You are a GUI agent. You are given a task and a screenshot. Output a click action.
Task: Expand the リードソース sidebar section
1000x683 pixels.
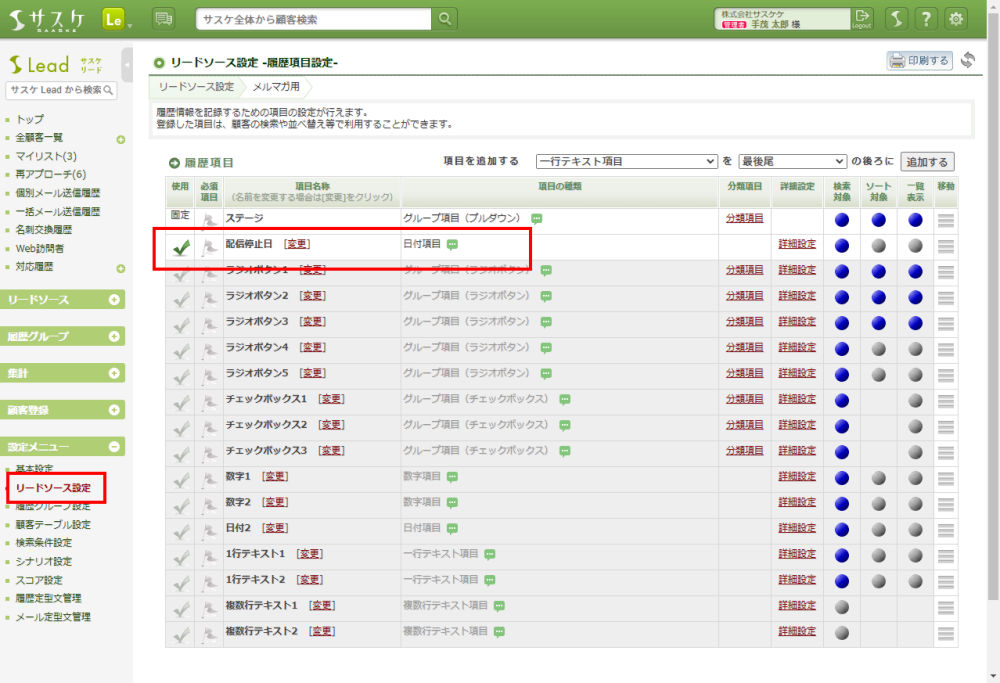pyautogui.click(x=114, y=300)
